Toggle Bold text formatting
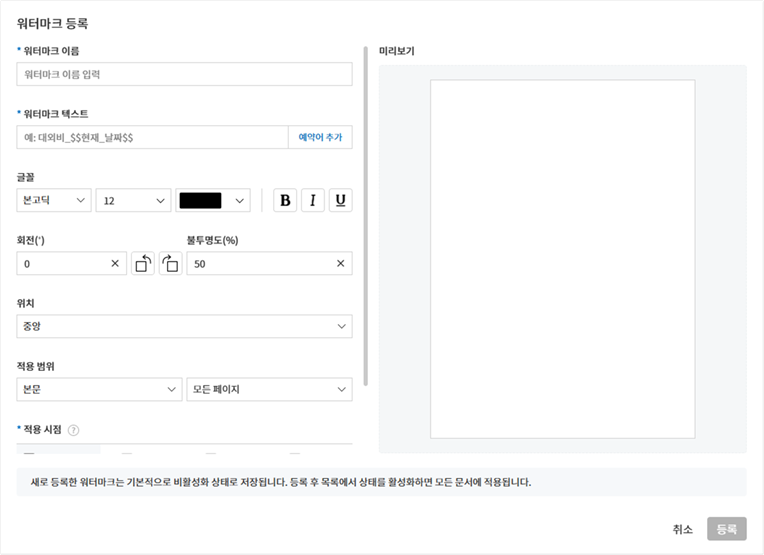The width and height of the screenshot is (764, 555). tap(286, 201)
